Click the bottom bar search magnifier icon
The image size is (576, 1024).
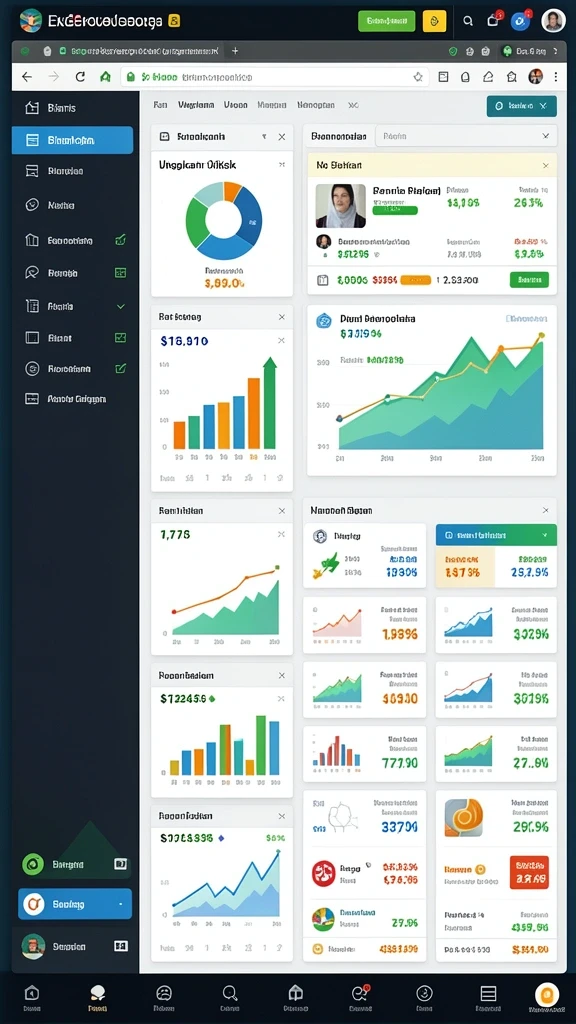[x=229, y=993]
